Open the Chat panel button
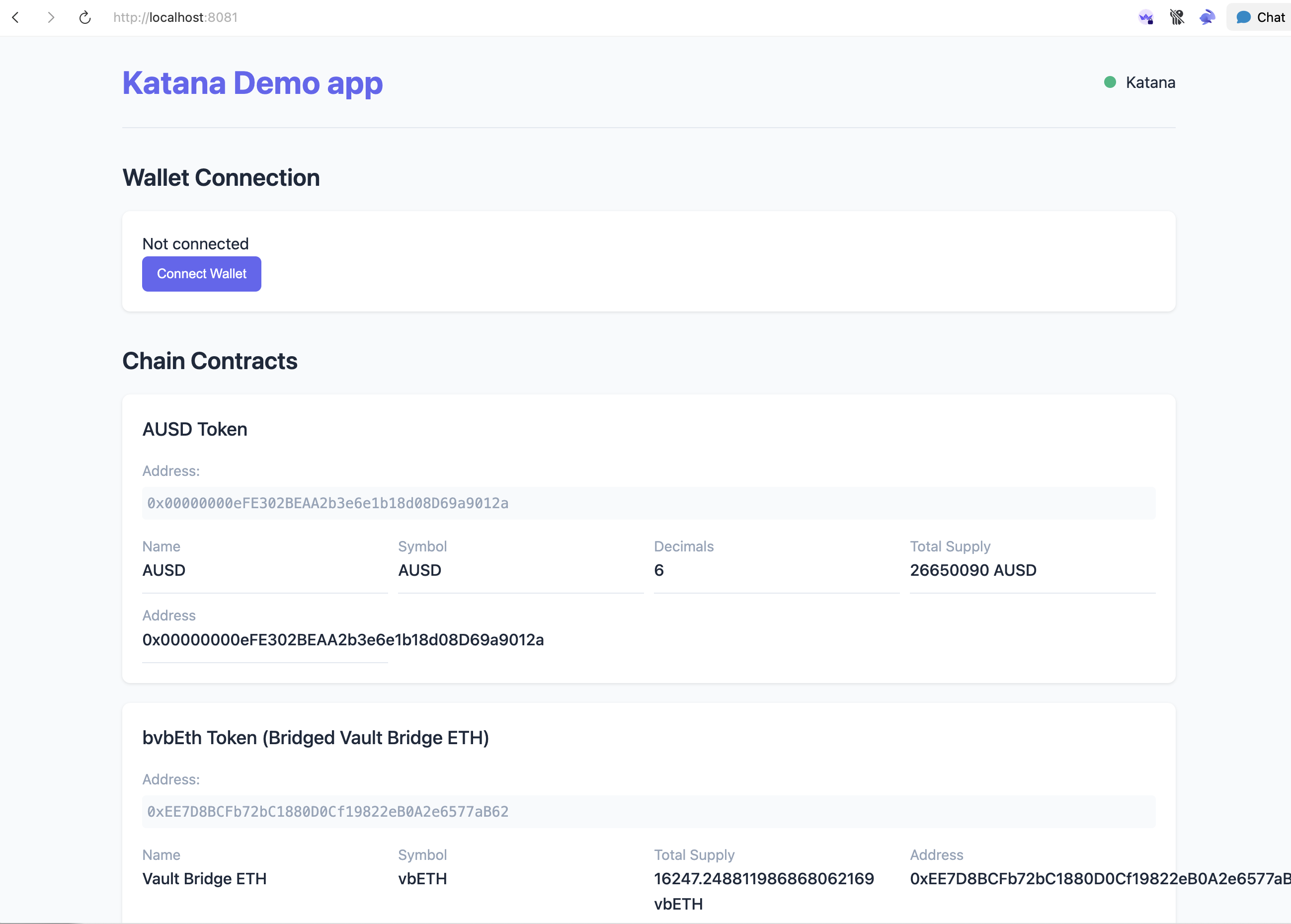This screenshot has height=924, width=1291. [1261, 18]
